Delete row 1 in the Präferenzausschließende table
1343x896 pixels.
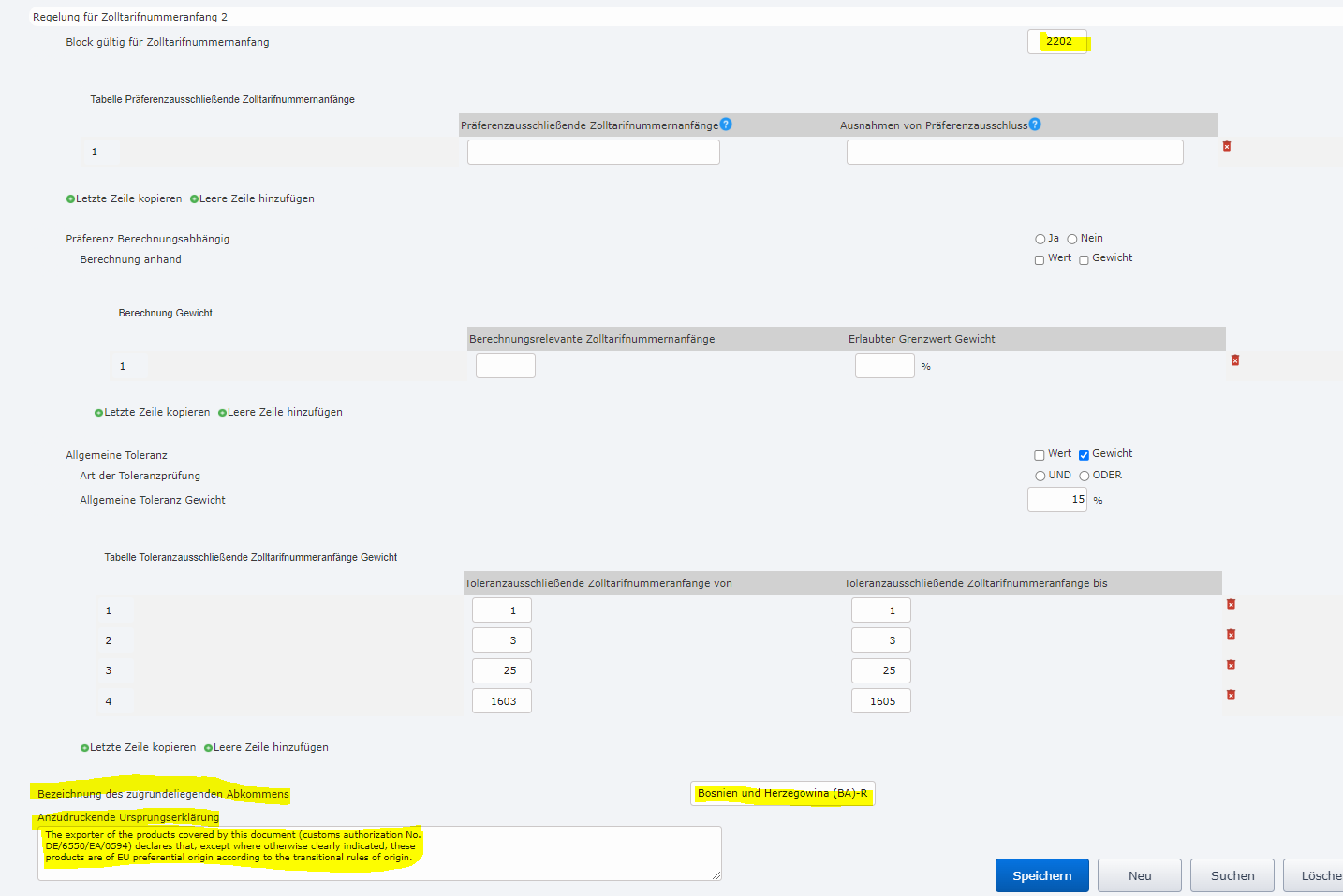click(x=1227, y=146)
